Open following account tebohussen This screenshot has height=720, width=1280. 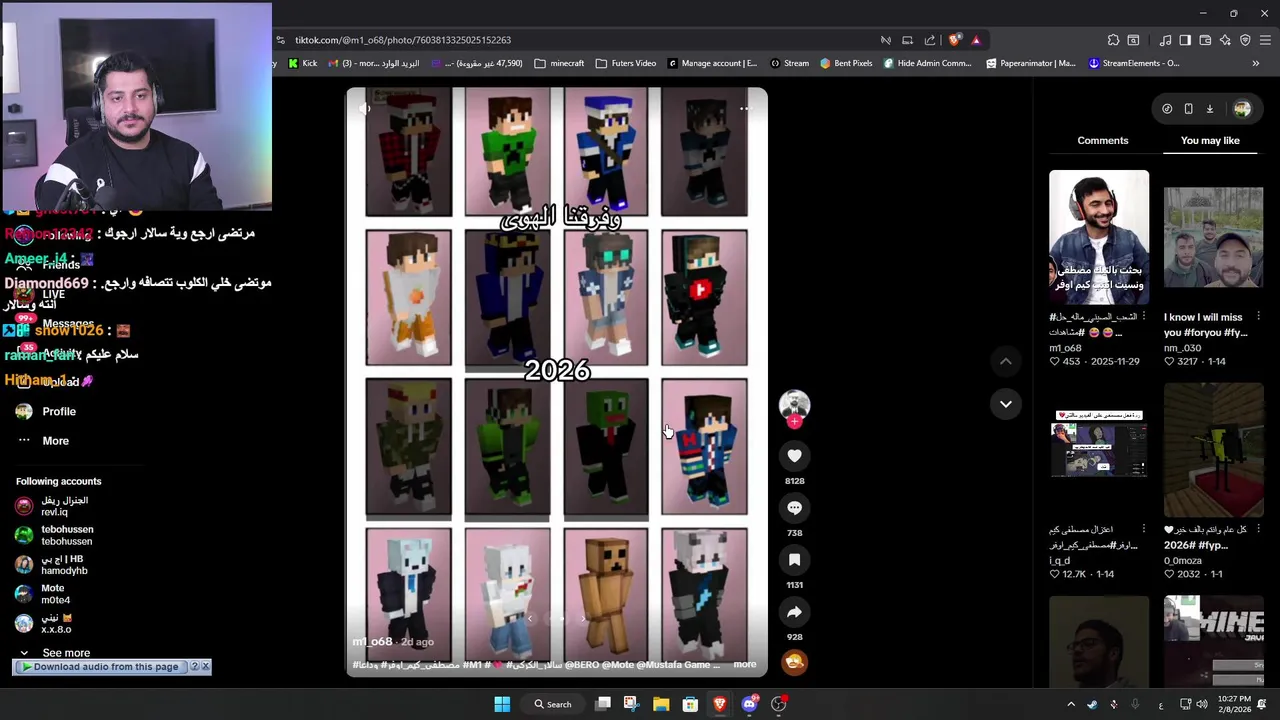click(x=55, y=535)
